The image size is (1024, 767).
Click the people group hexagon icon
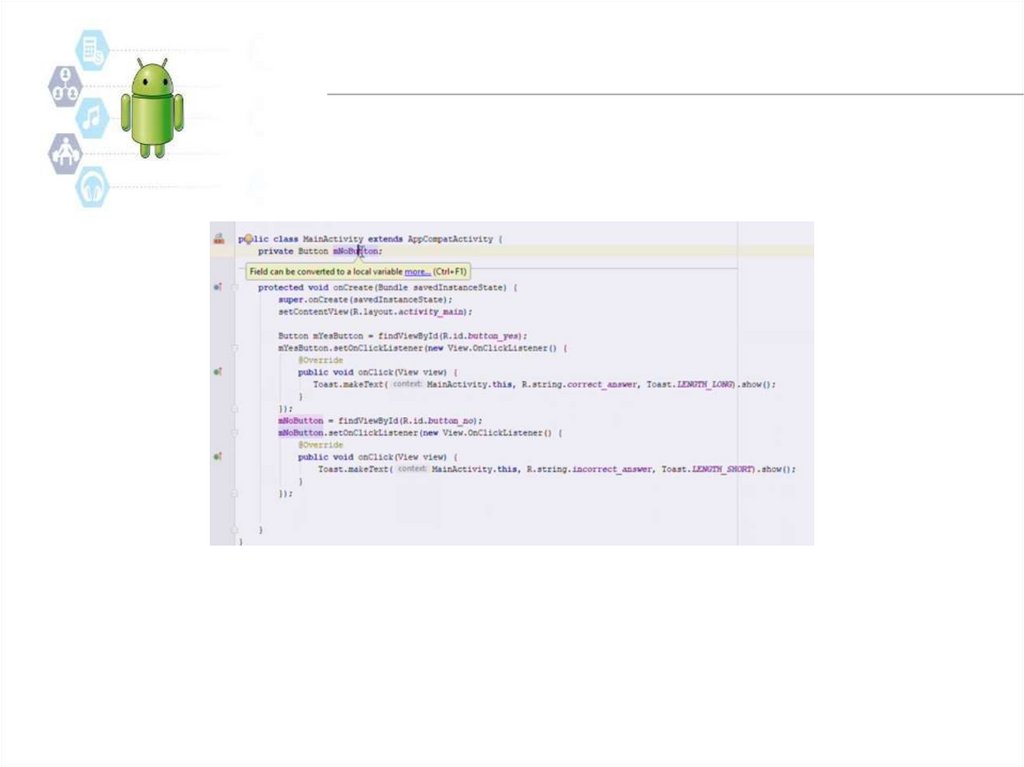65,86
